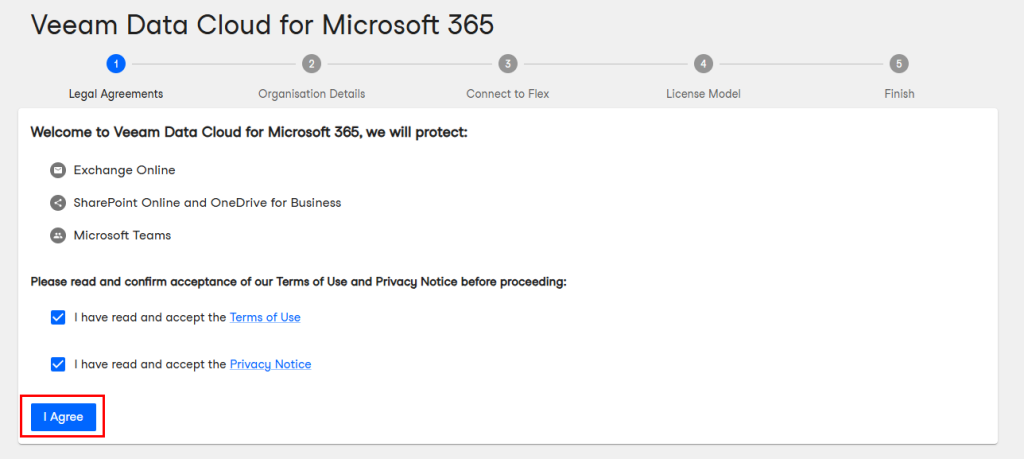
Task: Select step 2 circle in wizard
Action: tap(312, 64)
